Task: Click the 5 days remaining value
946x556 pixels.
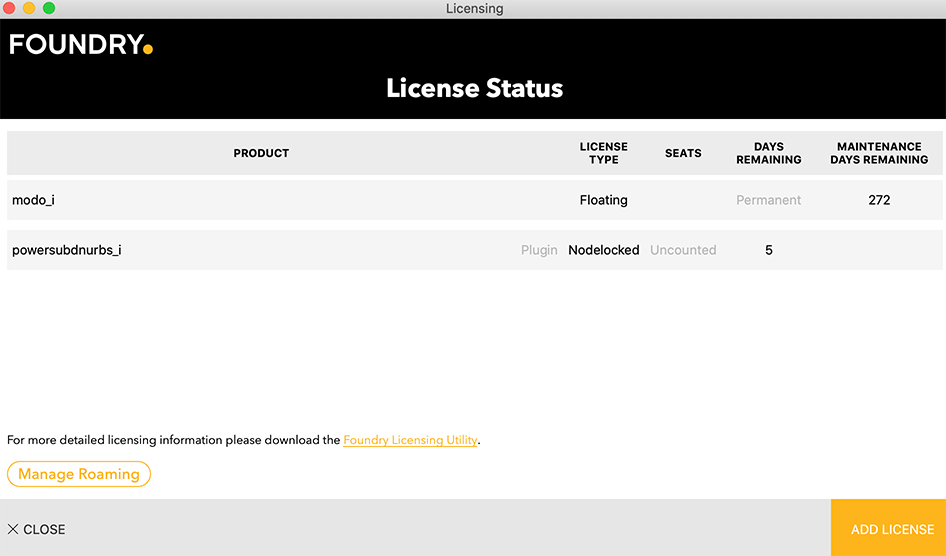Action: pos(769,250)
